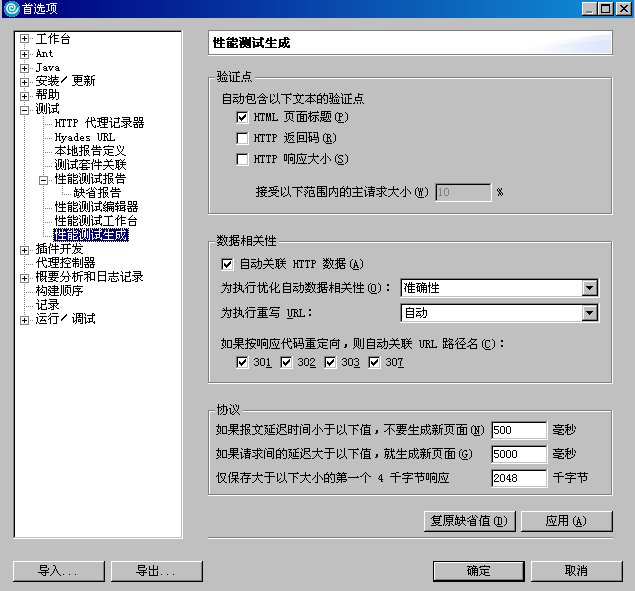Screen dimensions: 635x591
Task: Select Hyades URL in the tree
Action: click(x=85, y=137)
